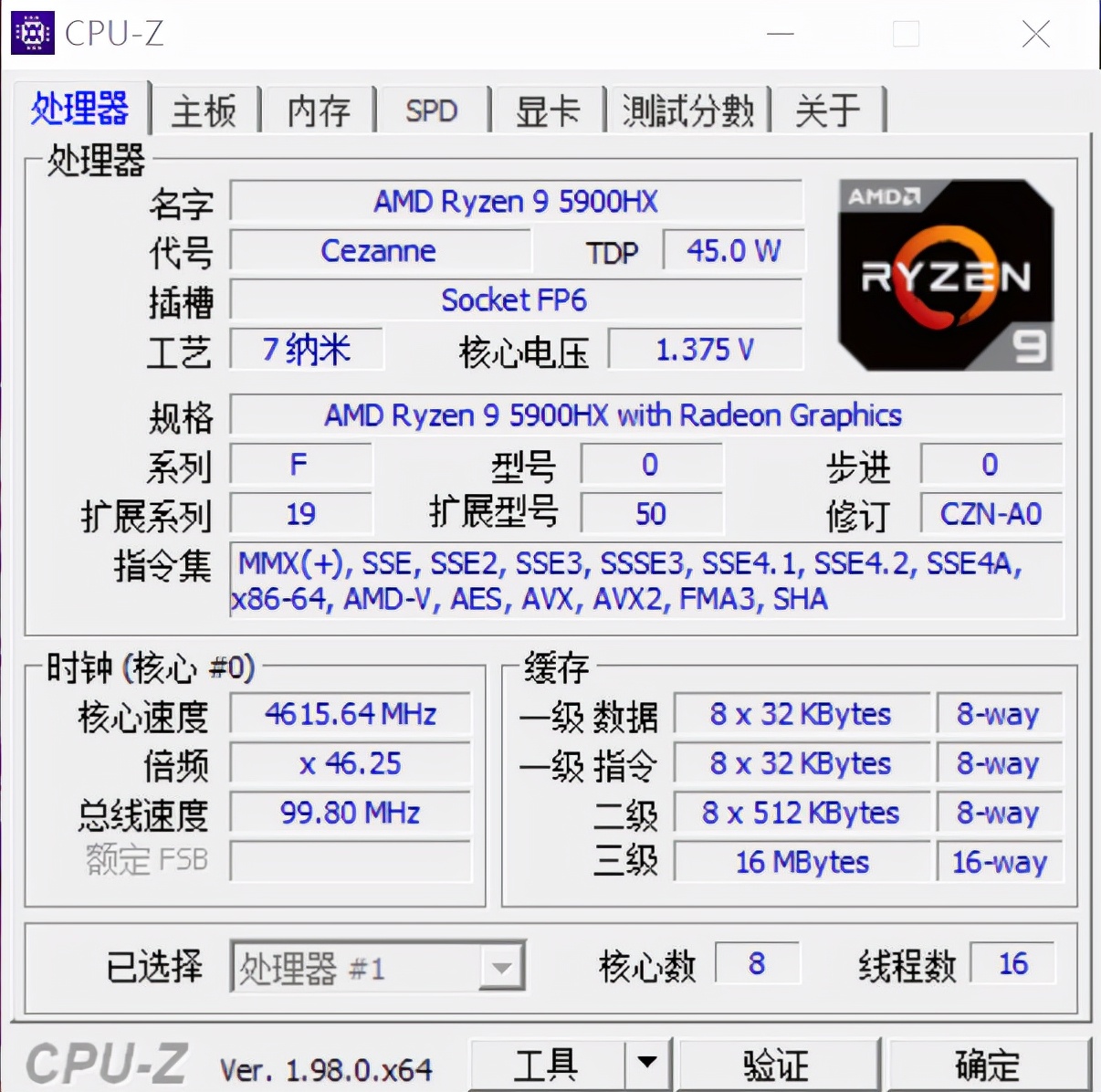Select the 指令集 instruction set text box
Screen dimensions: 1101x1092
[x=645, y=582]
